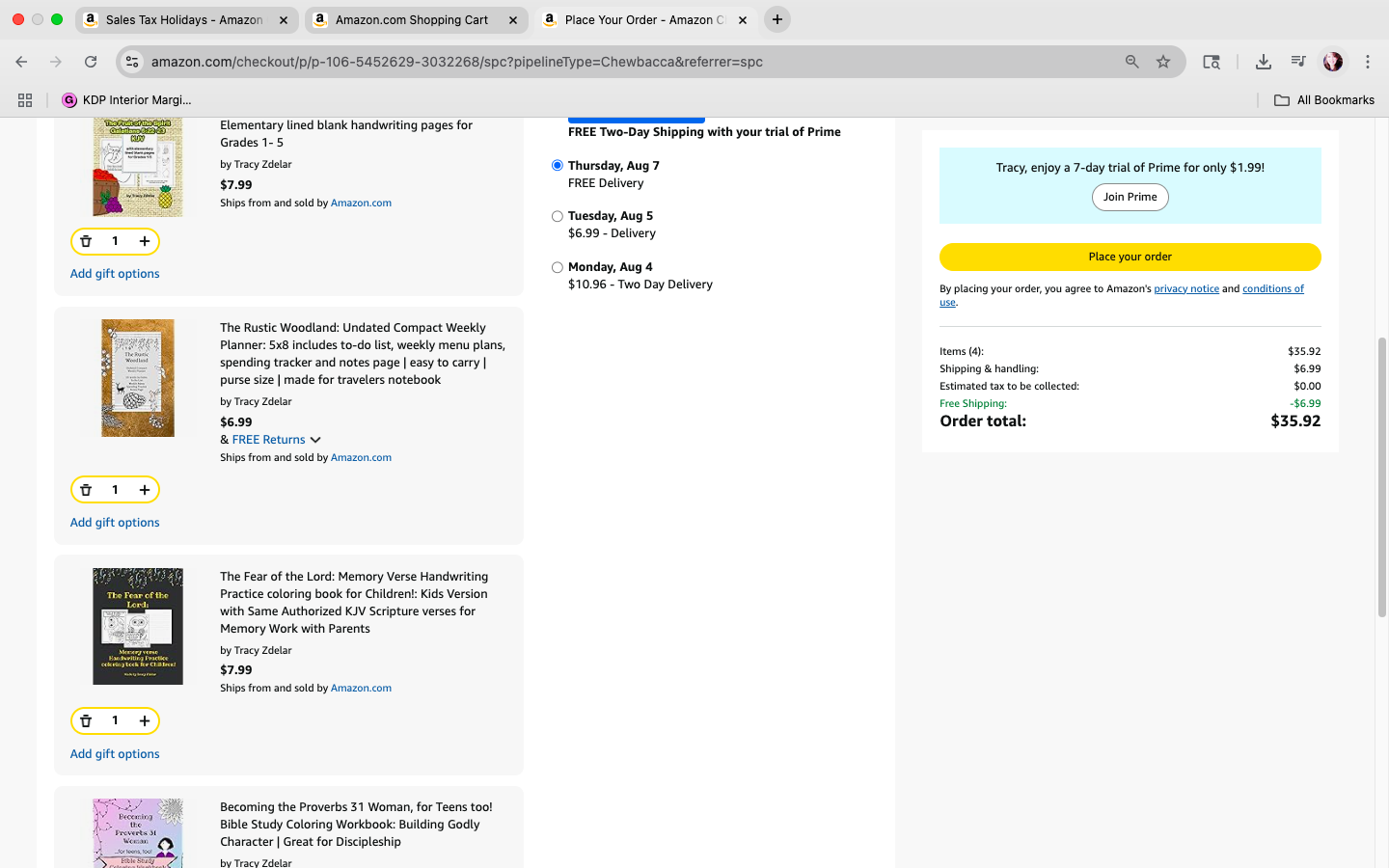This screenshot has height=868, width=1389.
Task: Select Thursday, Aug 7 free delivery option
Action: (558, 166)
